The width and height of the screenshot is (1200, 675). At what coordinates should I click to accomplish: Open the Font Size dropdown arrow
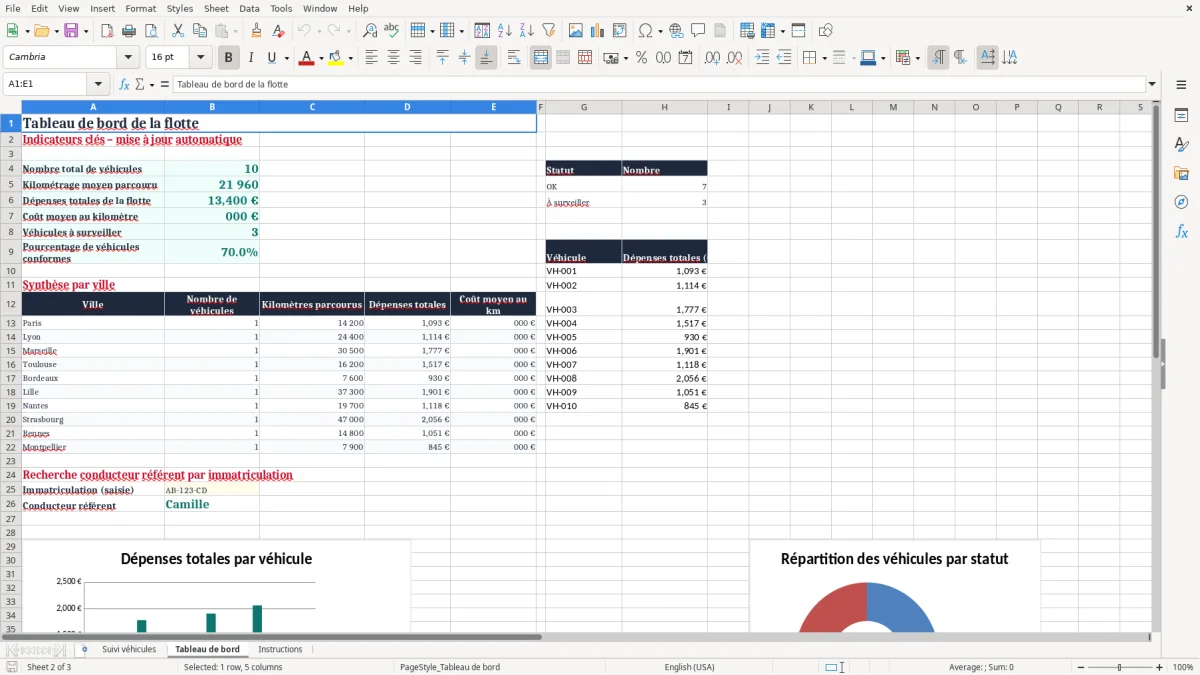[200, 58]
